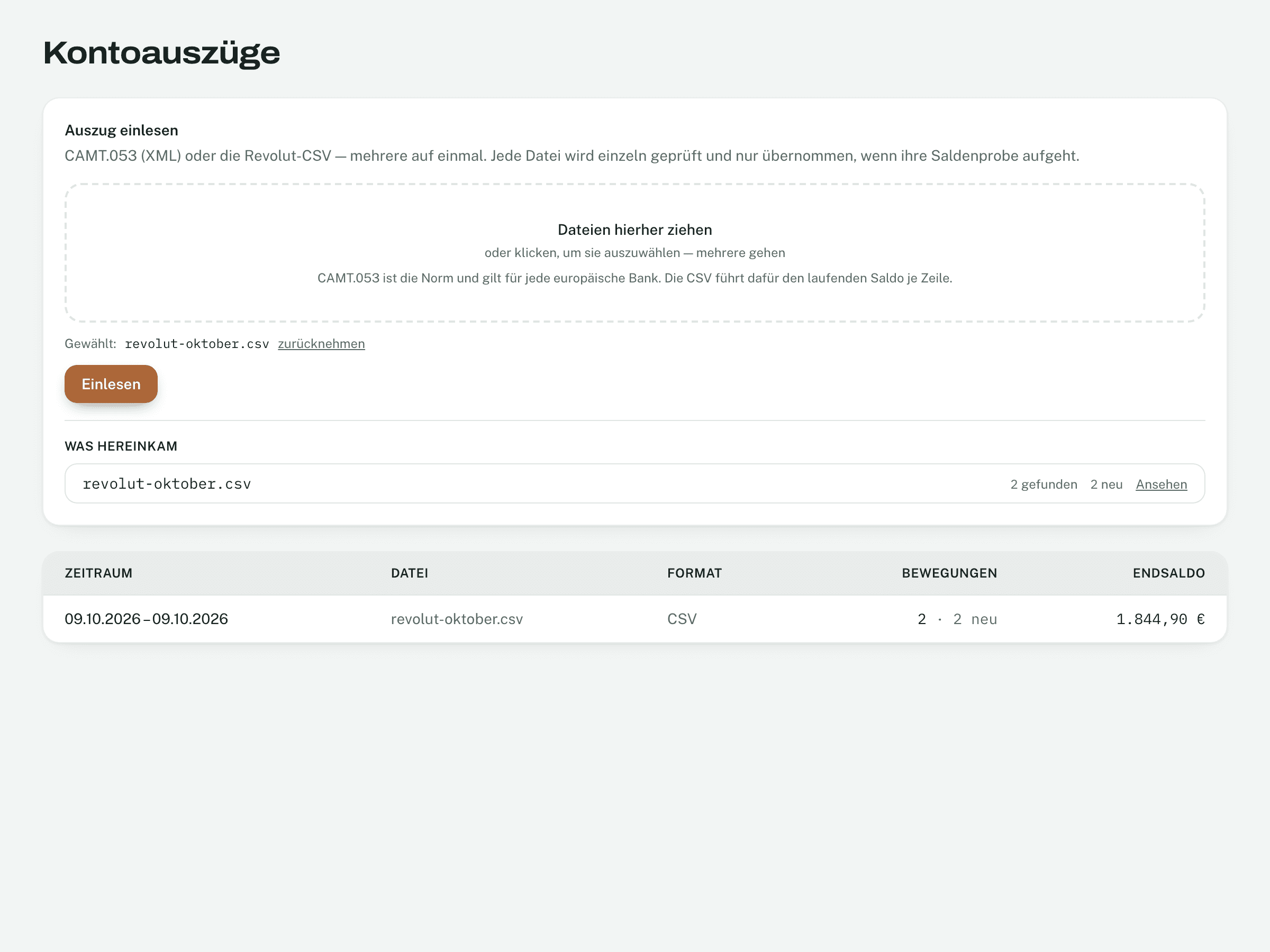The image size is (1270, 952).
Task: Select the 09.10.2026–09.10.2026 period cell
Action: tap(147, 619)
